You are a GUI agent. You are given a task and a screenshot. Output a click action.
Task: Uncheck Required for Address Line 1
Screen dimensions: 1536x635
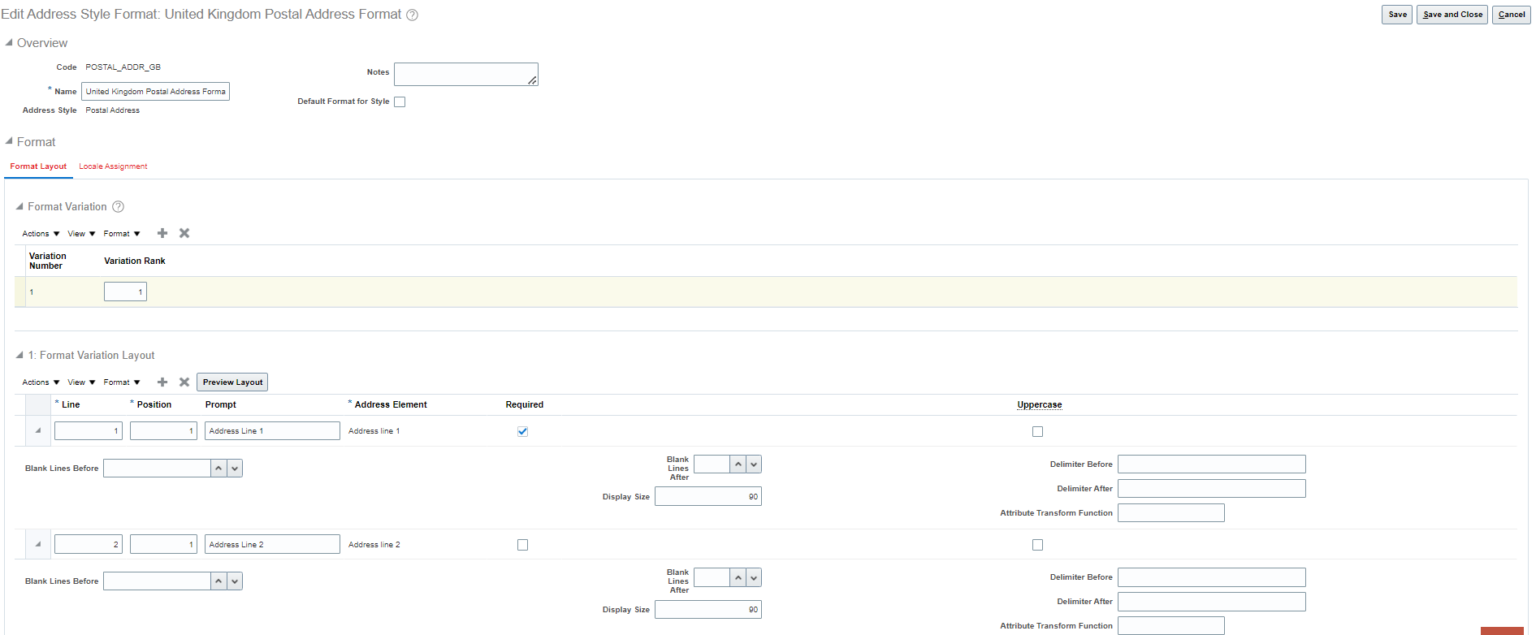point(522,431)
